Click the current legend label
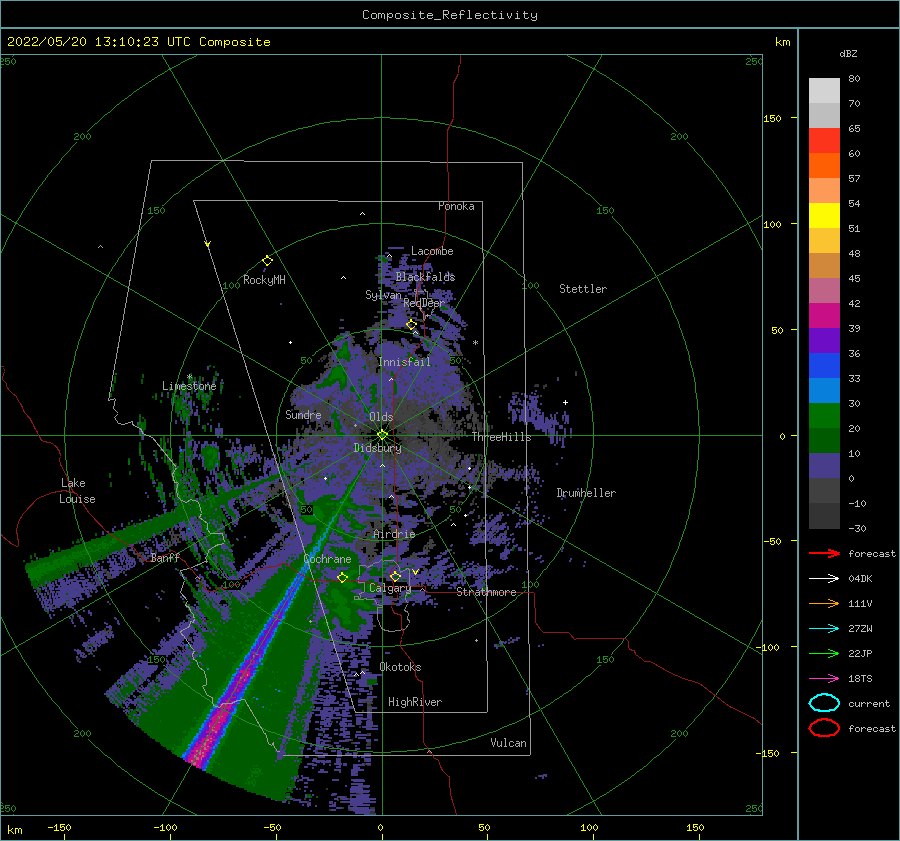Screen dimensions: 900x841 tap(868, 704)
